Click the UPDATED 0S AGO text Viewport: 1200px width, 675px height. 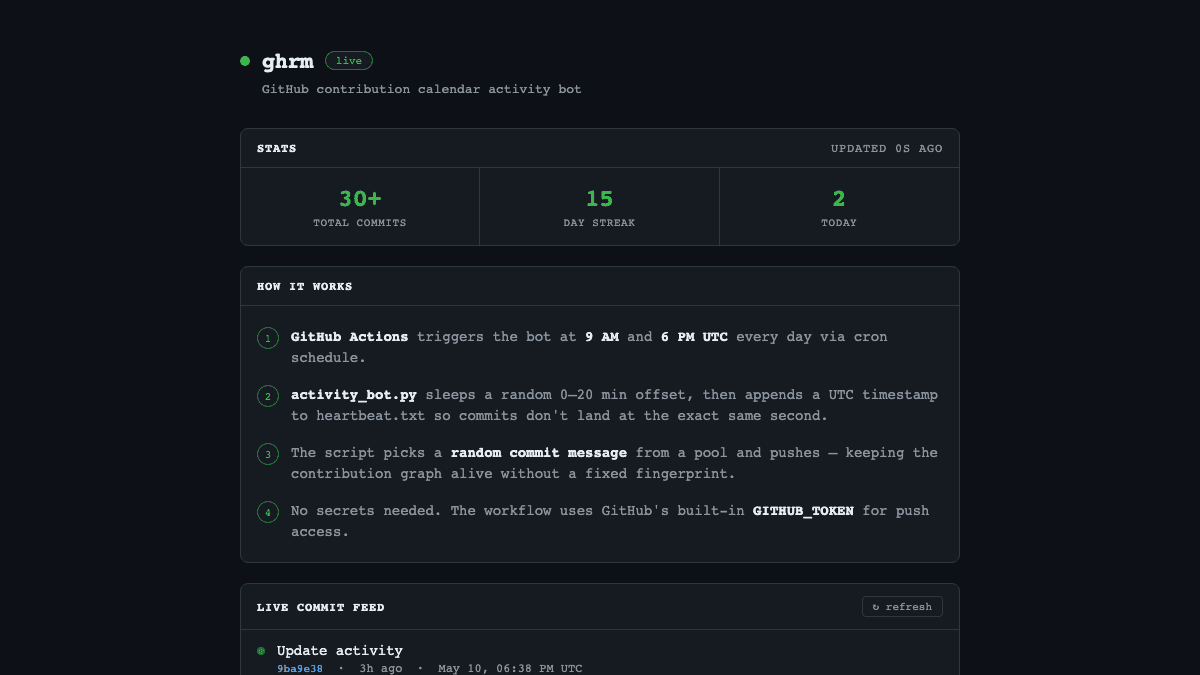pyautogui.click(x=887, y=149)
